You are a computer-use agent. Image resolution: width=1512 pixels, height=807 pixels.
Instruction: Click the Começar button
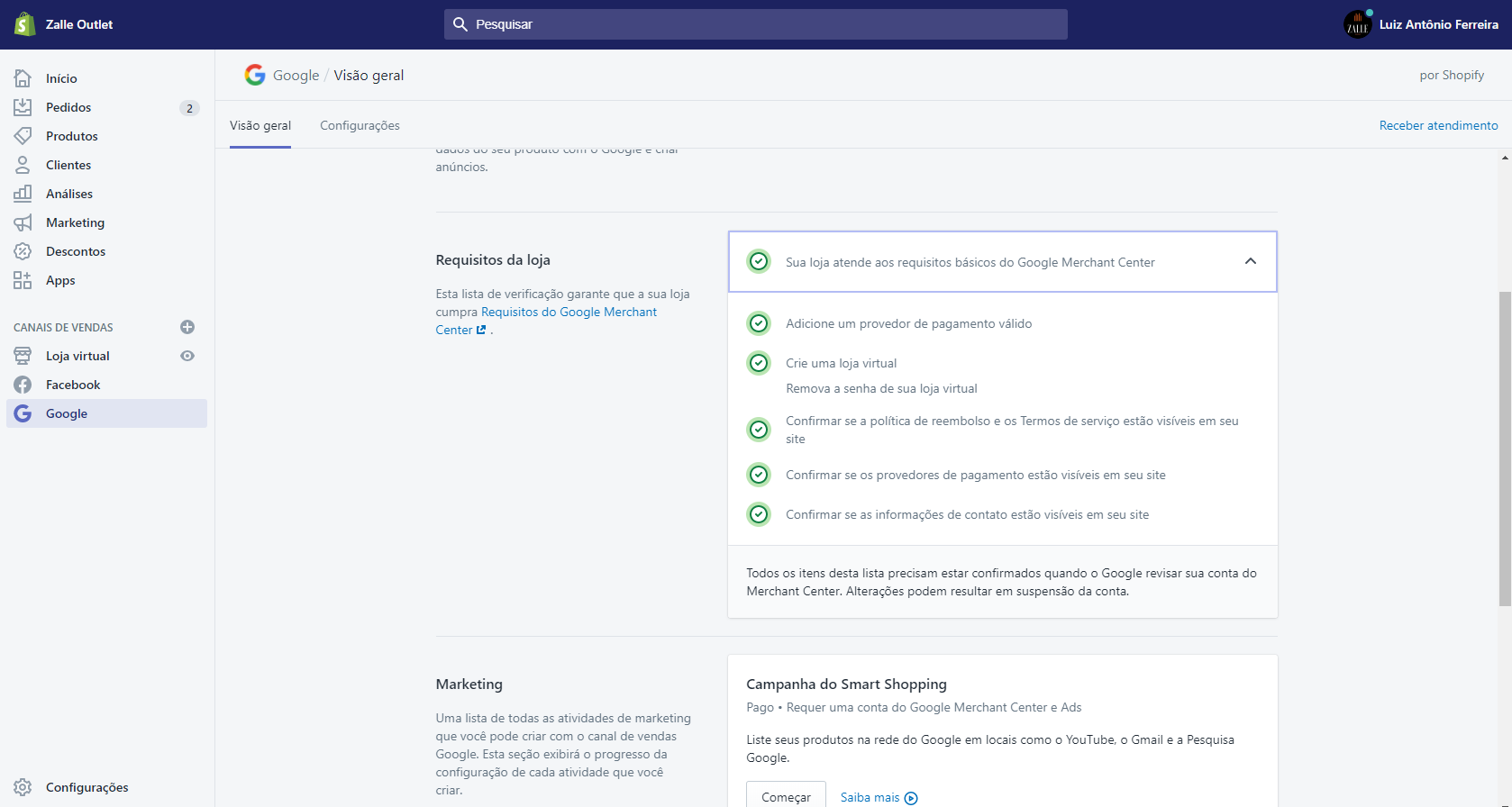tap(786, 797)
